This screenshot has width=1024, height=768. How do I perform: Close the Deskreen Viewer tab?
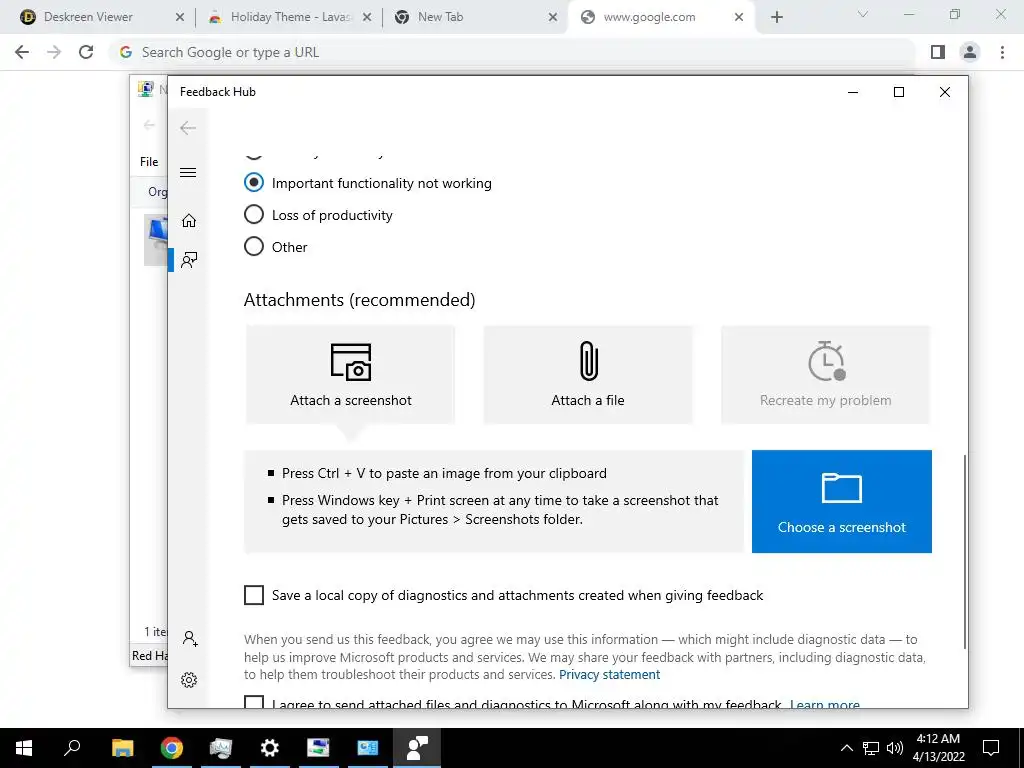(180, 17)
